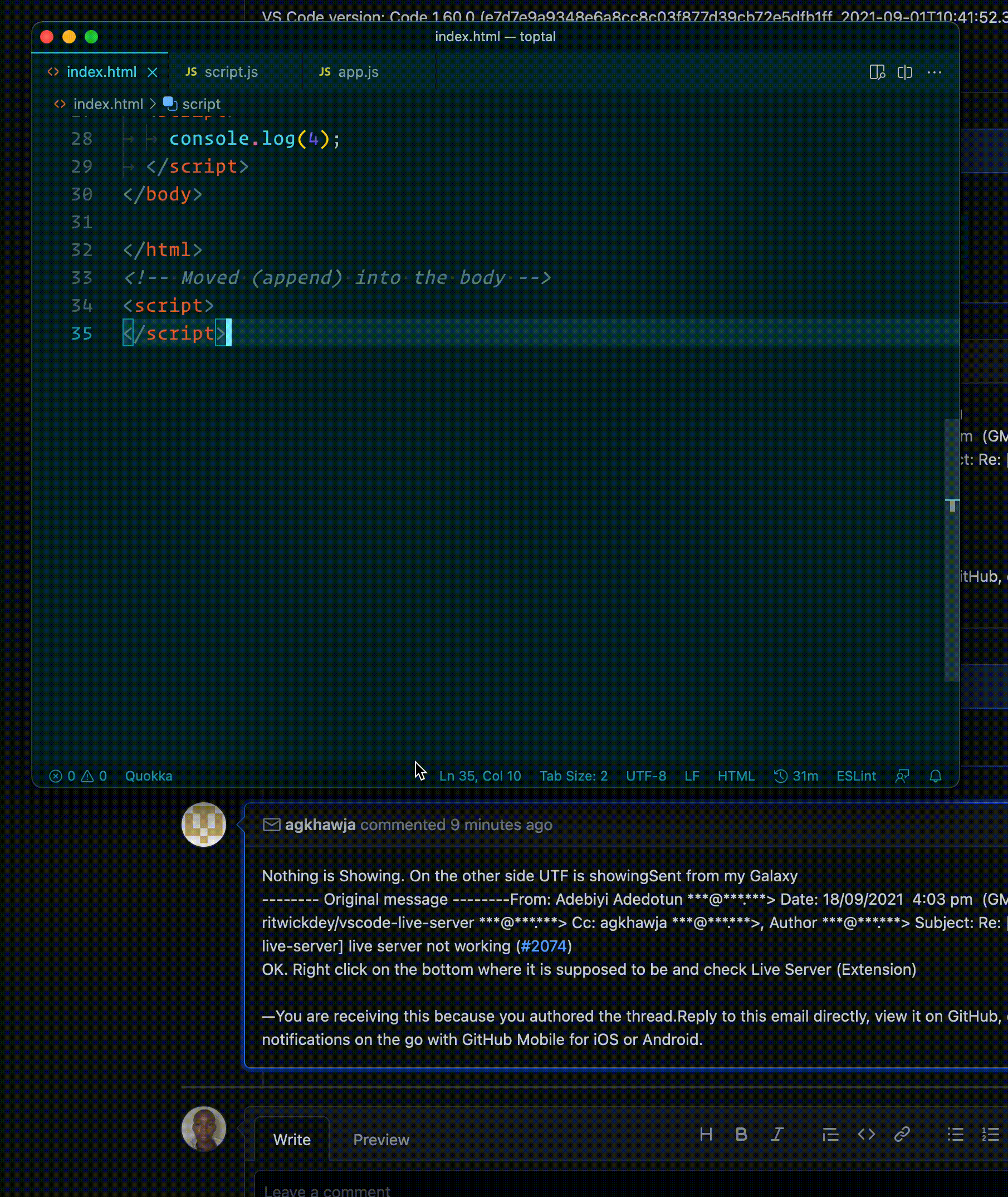
Task: Click the breadcrumb chevron separator
Action: tap(153, 104)
